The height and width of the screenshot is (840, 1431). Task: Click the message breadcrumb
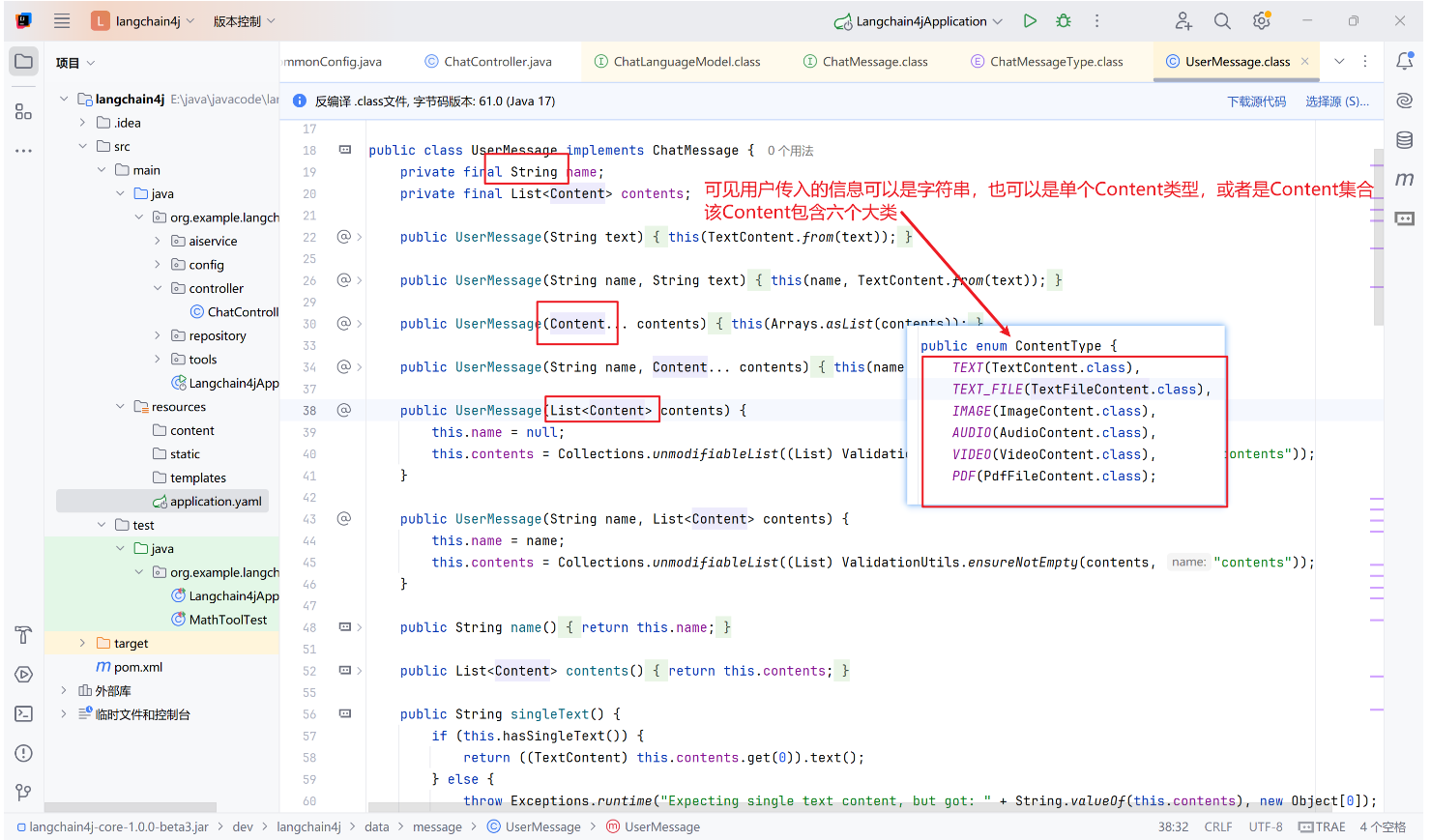pyautogui.click(x=437, y=826)
